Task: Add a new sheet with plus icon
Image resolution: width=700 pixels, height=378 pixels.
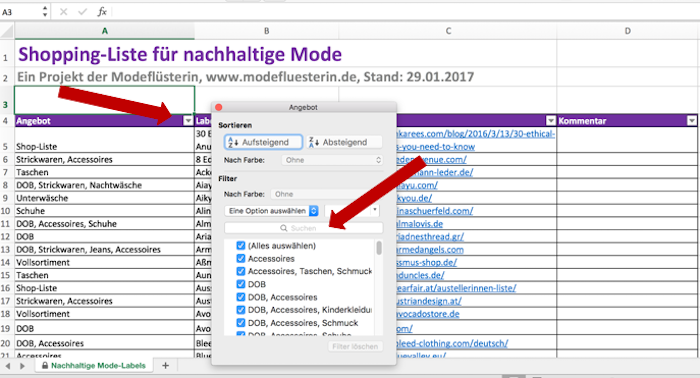Action: (165, 366)
